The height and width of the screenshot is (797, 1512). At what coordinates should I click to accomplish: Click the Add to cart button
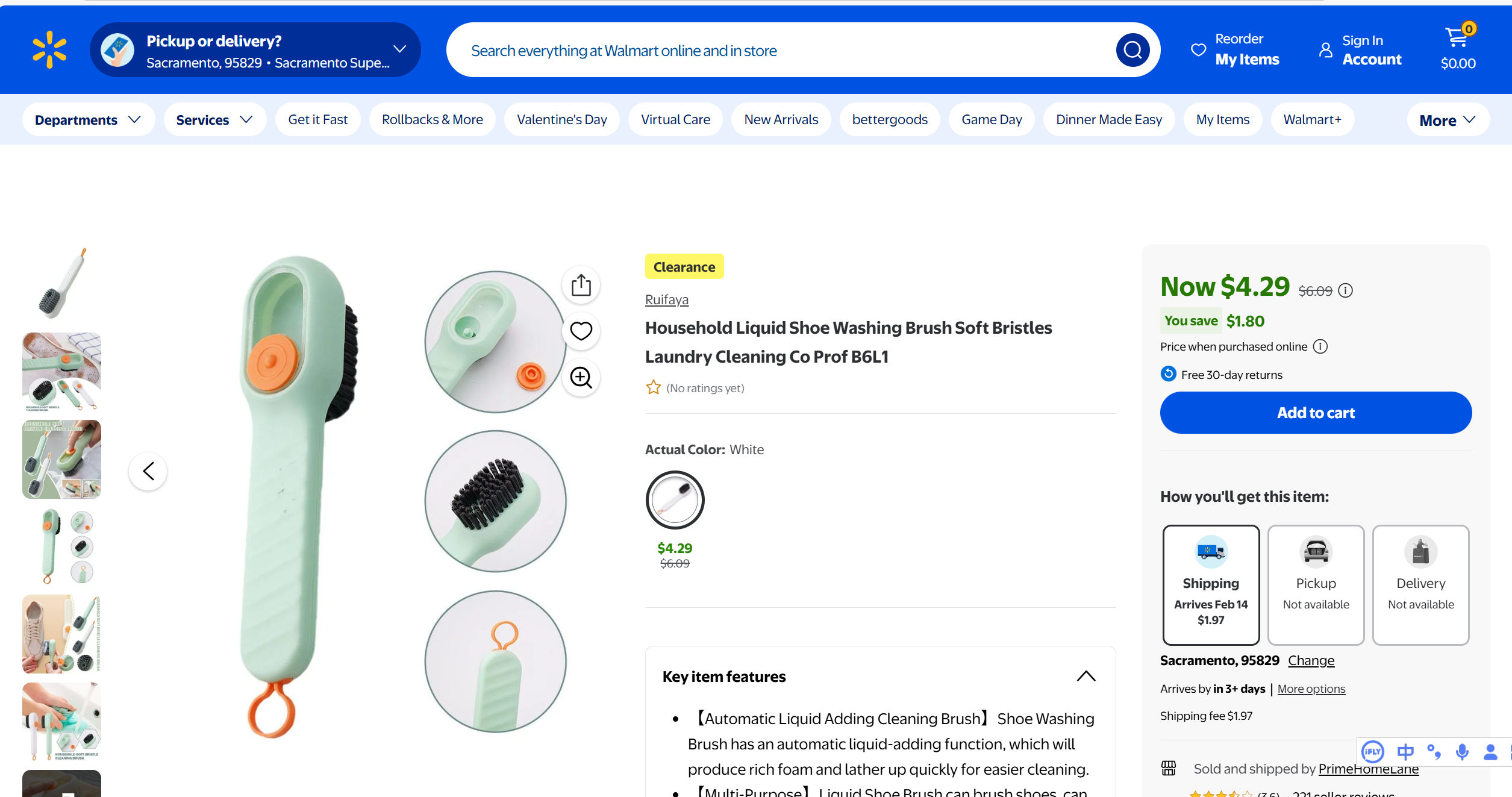pos(1316,413)
